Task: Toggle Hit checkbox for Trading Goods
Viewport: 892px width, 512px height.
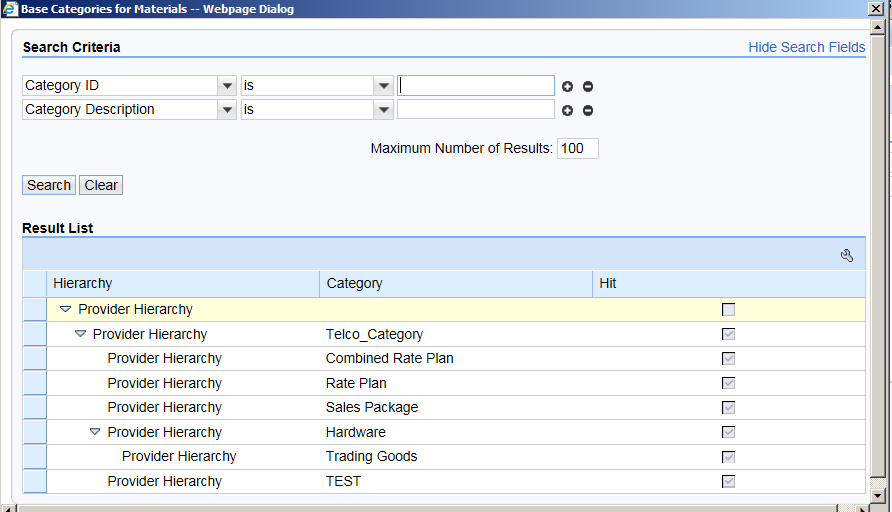Action: [728, 457]
